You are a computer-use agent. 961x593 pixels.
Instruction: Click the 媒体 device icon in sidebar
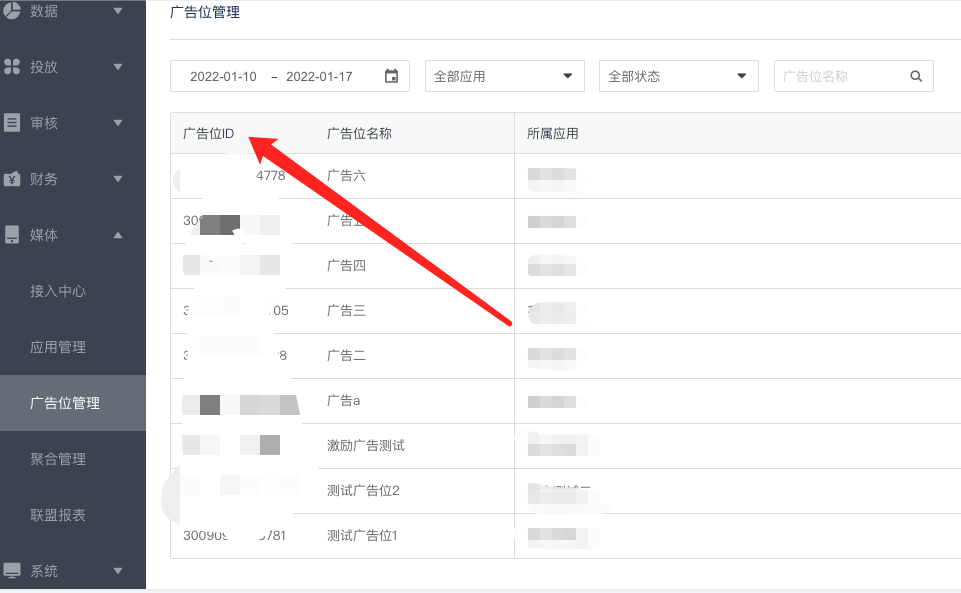[x=12, y=235]
